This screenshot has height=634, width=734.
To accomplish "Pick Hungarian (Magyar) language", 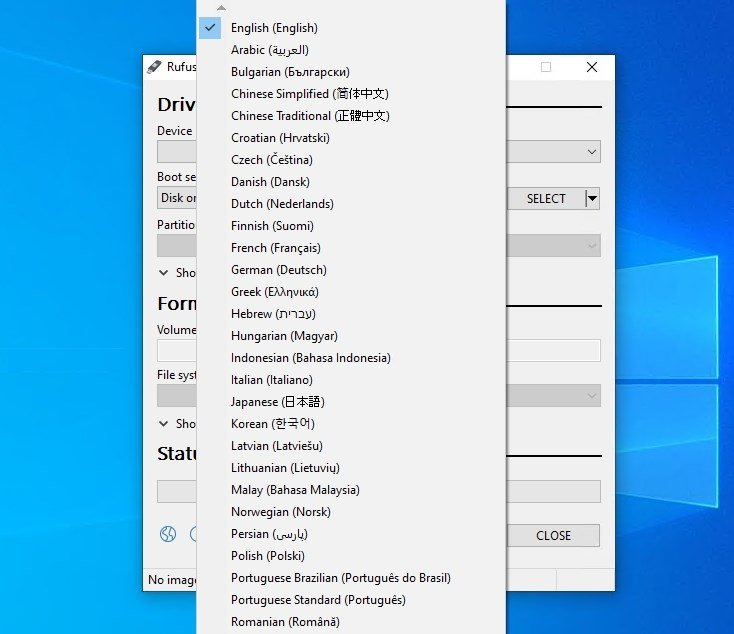I will click(x=351, y=336).
